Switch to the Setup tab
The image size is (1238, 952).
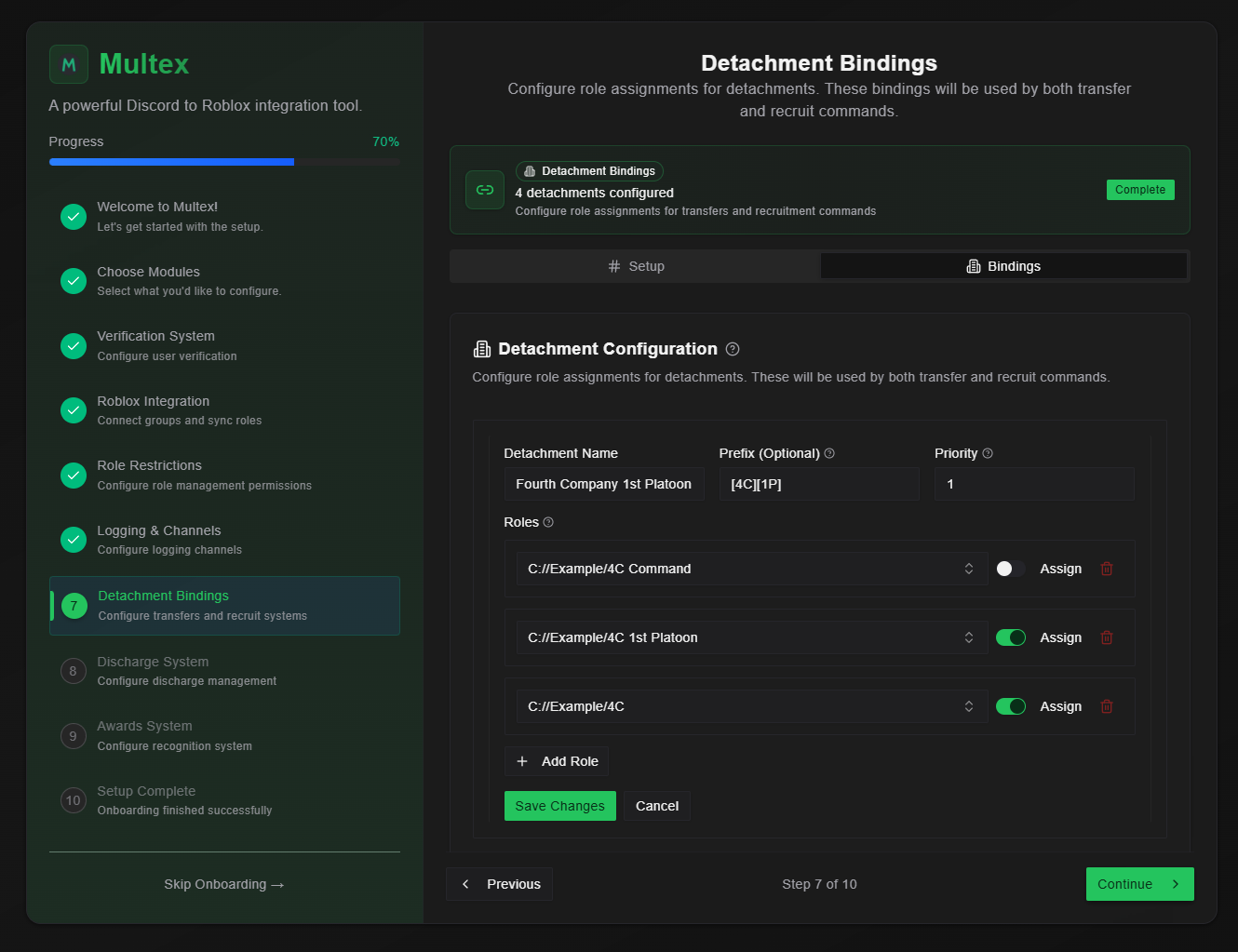coord(636,266)
